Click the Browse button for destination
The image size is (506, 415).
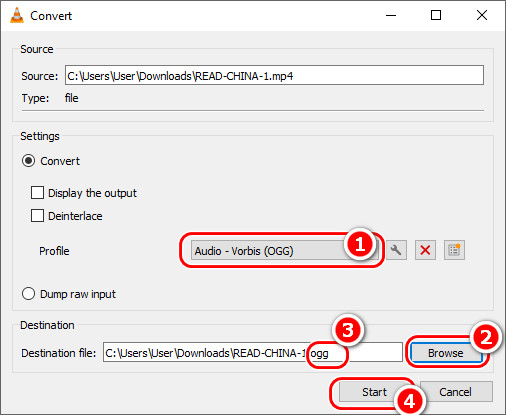(446, 353)
